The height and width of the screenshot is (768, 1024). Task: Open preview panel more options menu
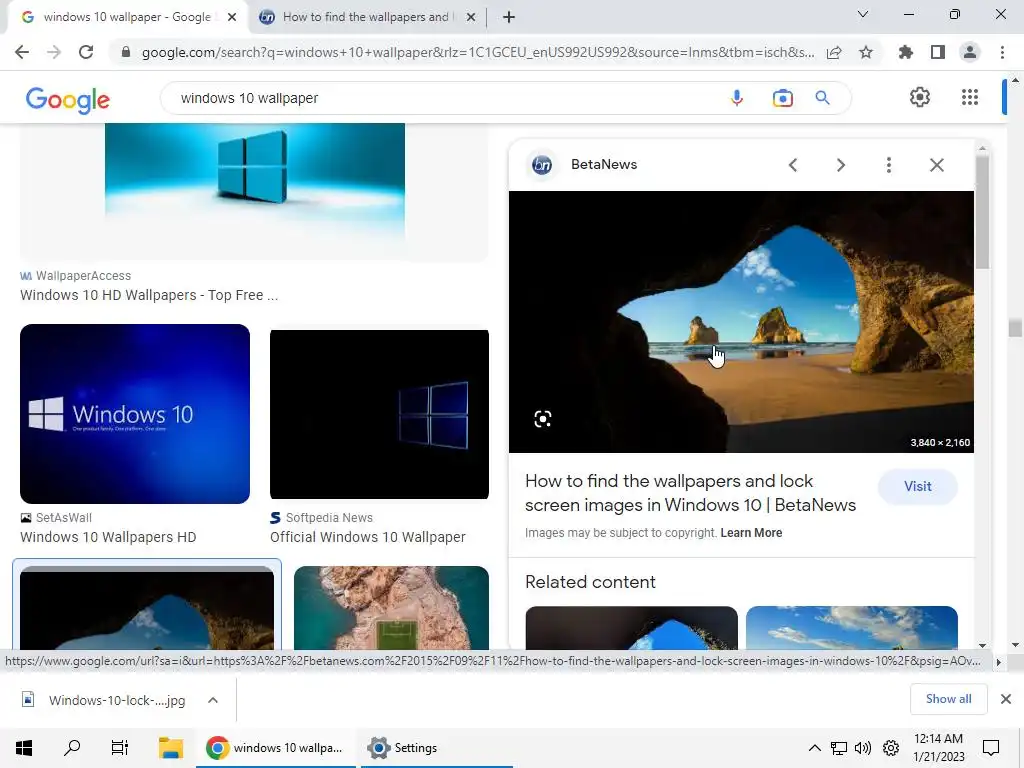click(x=889, y=165)
